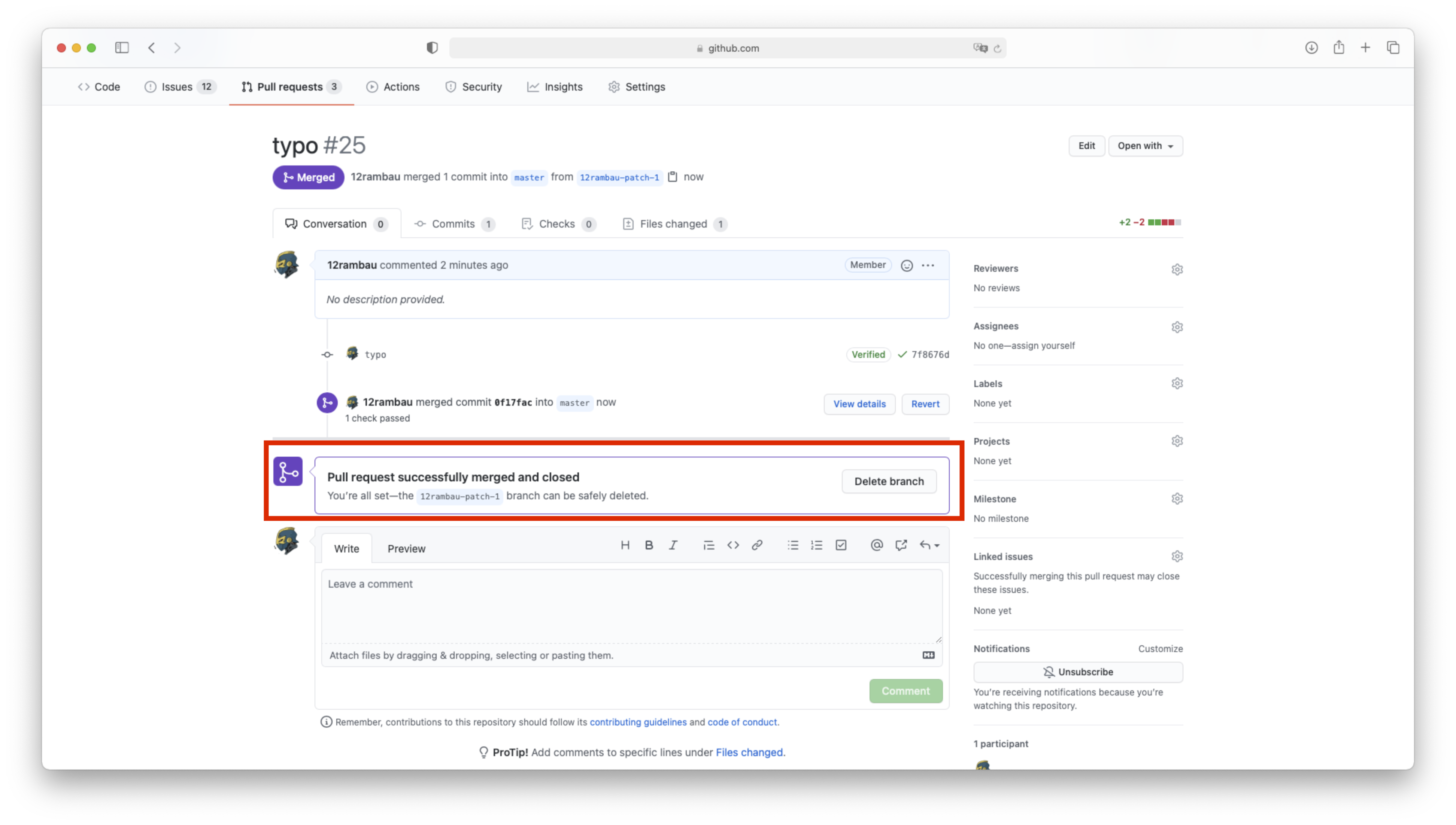
Task: Click the Delete branch button
Action: [888, 481]
